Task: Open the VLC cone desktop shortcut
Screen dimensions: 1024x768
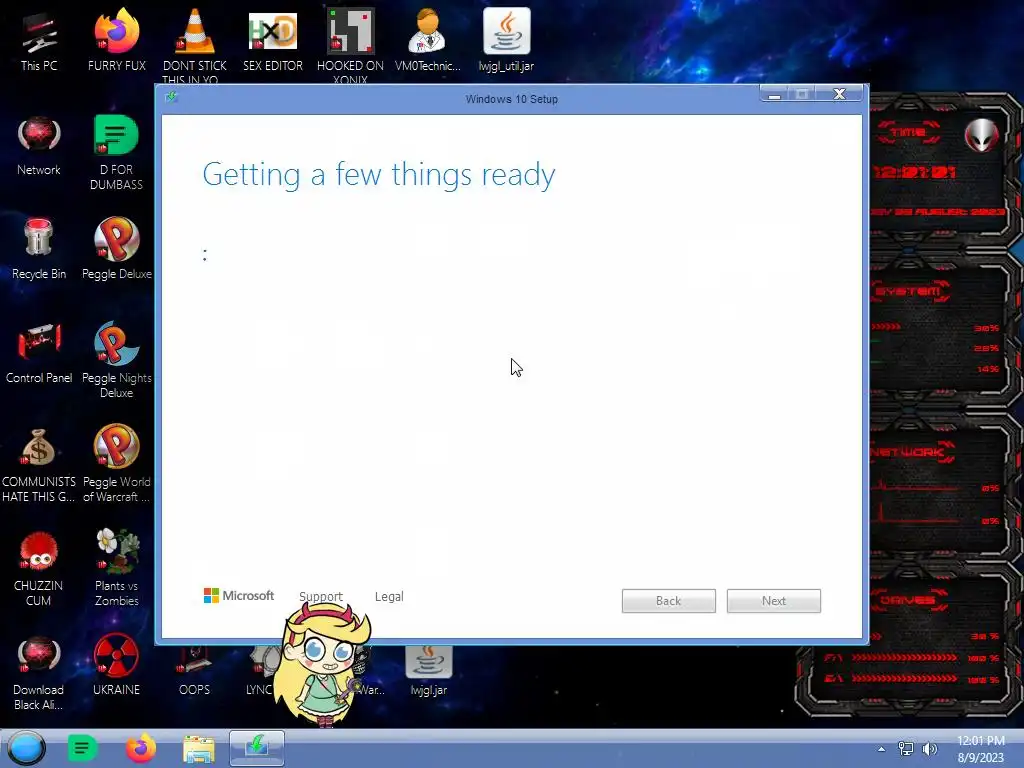Action: pos(194,43)
